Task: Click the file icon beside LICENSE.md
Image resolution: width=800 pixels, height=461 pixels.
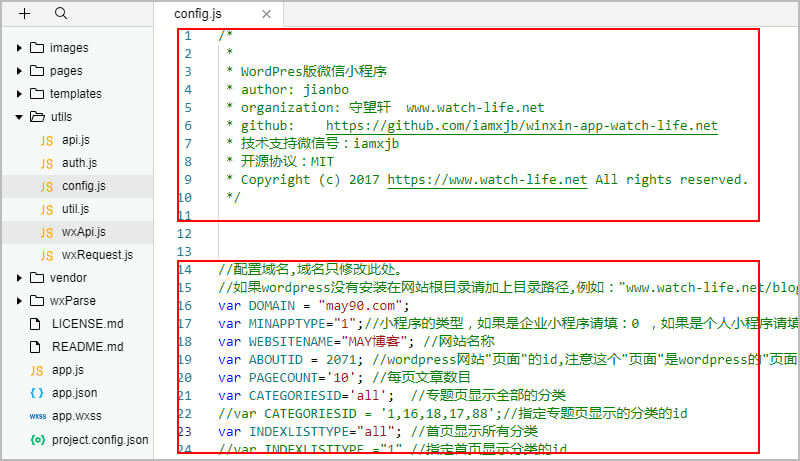Action: 37,324
